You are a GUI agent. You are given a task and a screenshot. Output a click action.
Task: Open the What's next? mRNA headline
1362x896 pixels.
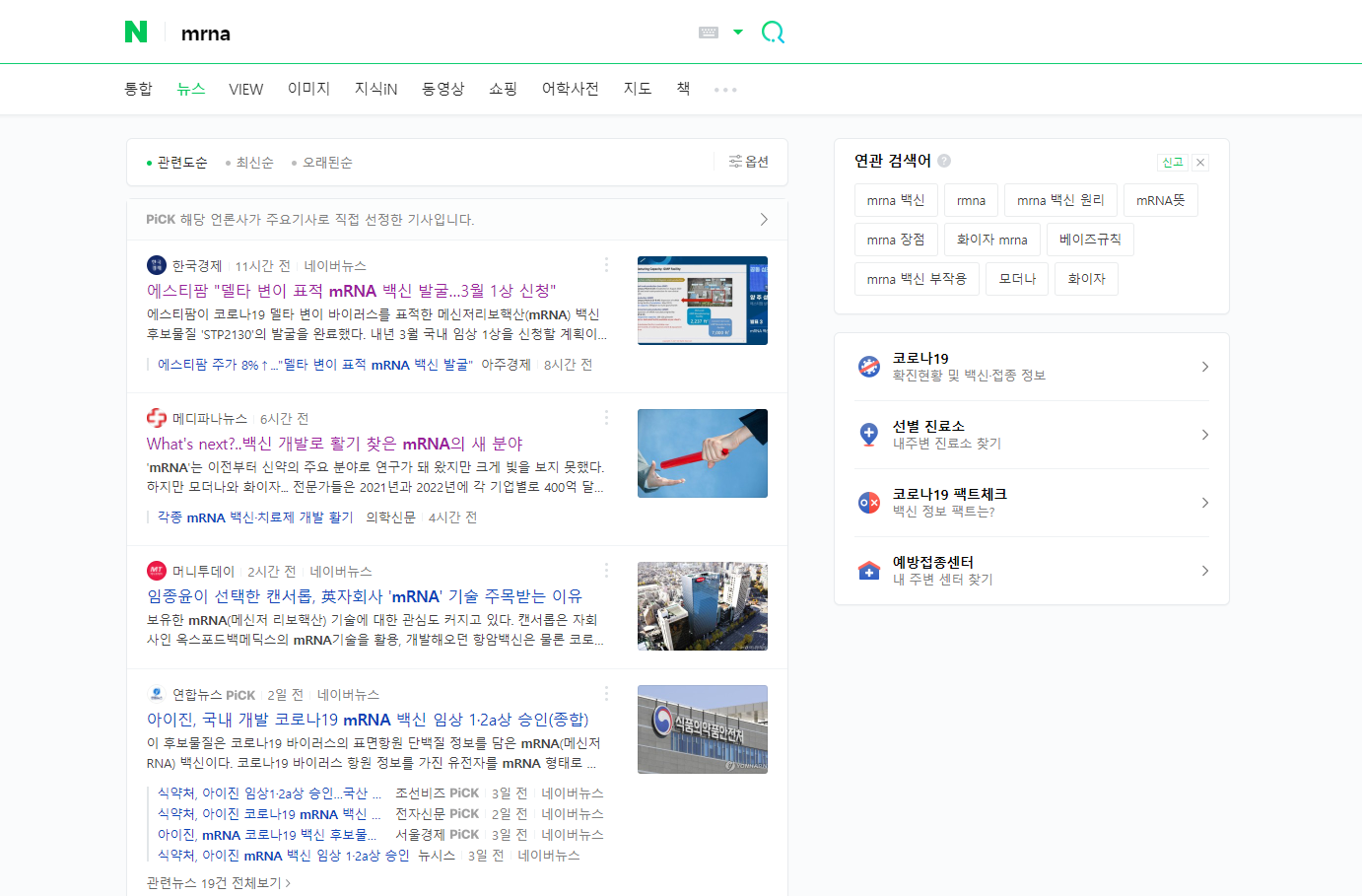pos(335,444)
